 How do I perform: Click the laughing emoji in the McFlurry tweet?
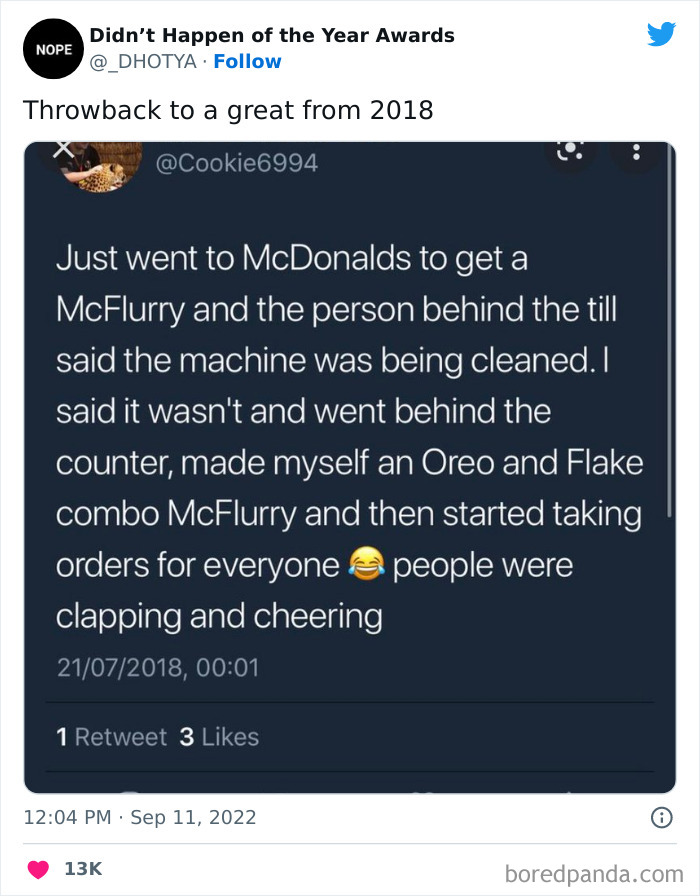367,564
